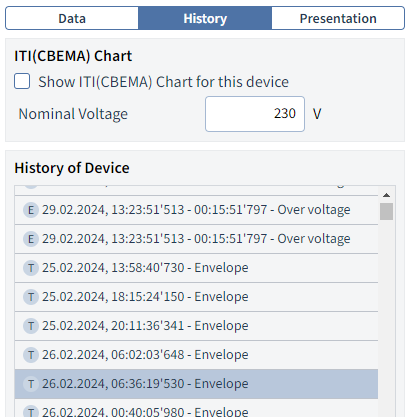Select first 29.02.2024 Over voltage event

pos(196,210)
